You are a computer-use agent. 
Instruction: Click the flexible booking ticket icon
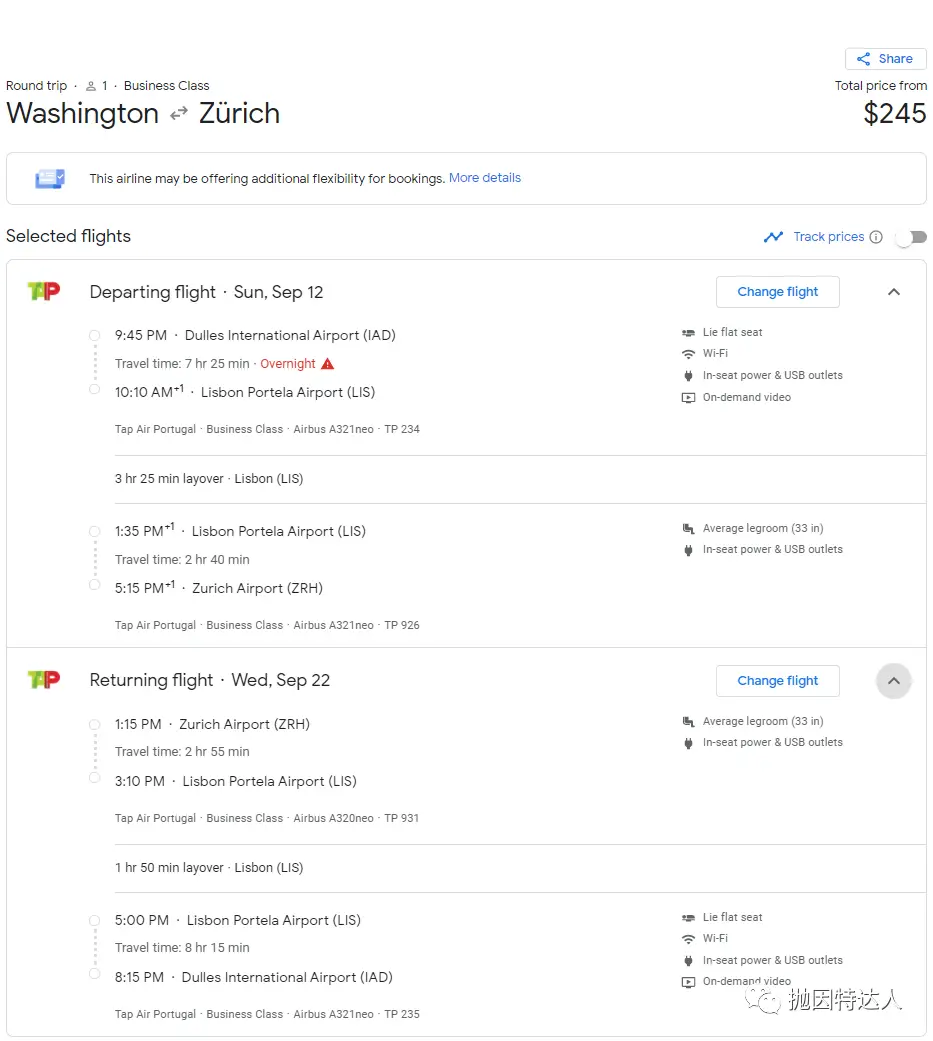(50, 179)
